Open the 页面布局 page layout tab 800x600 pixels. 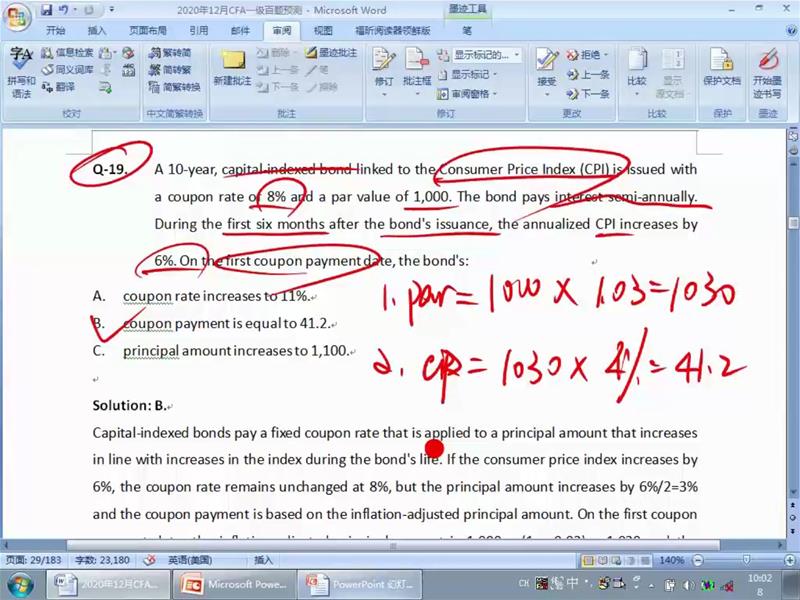coord(148,31)
